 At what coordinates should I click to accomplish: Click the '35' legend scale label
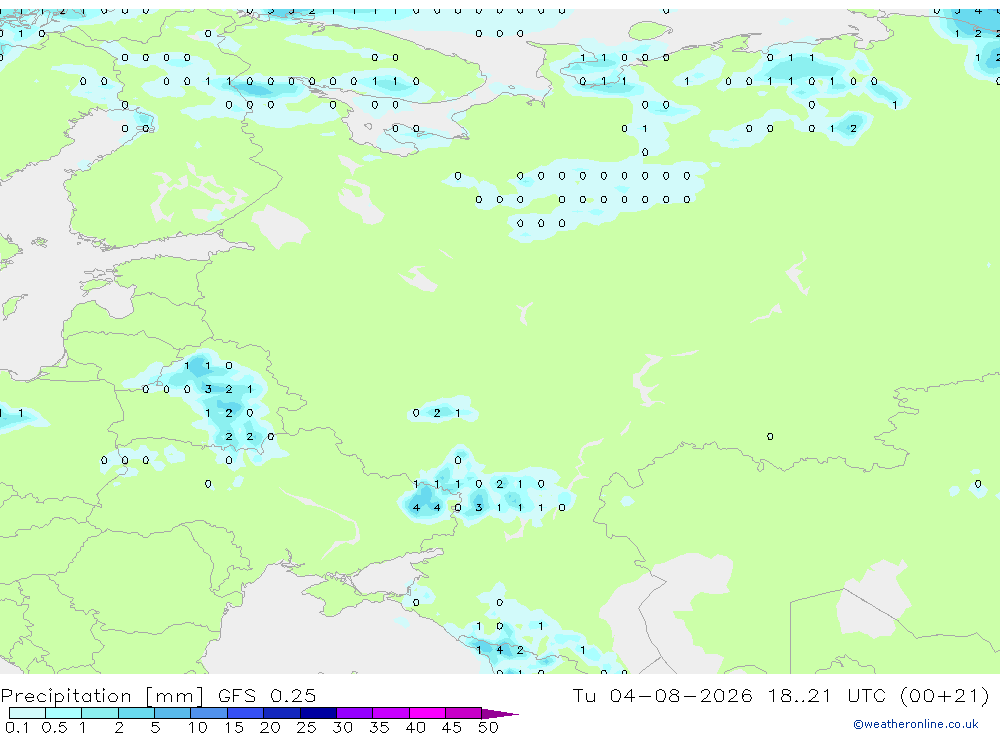tap(379, 727)
